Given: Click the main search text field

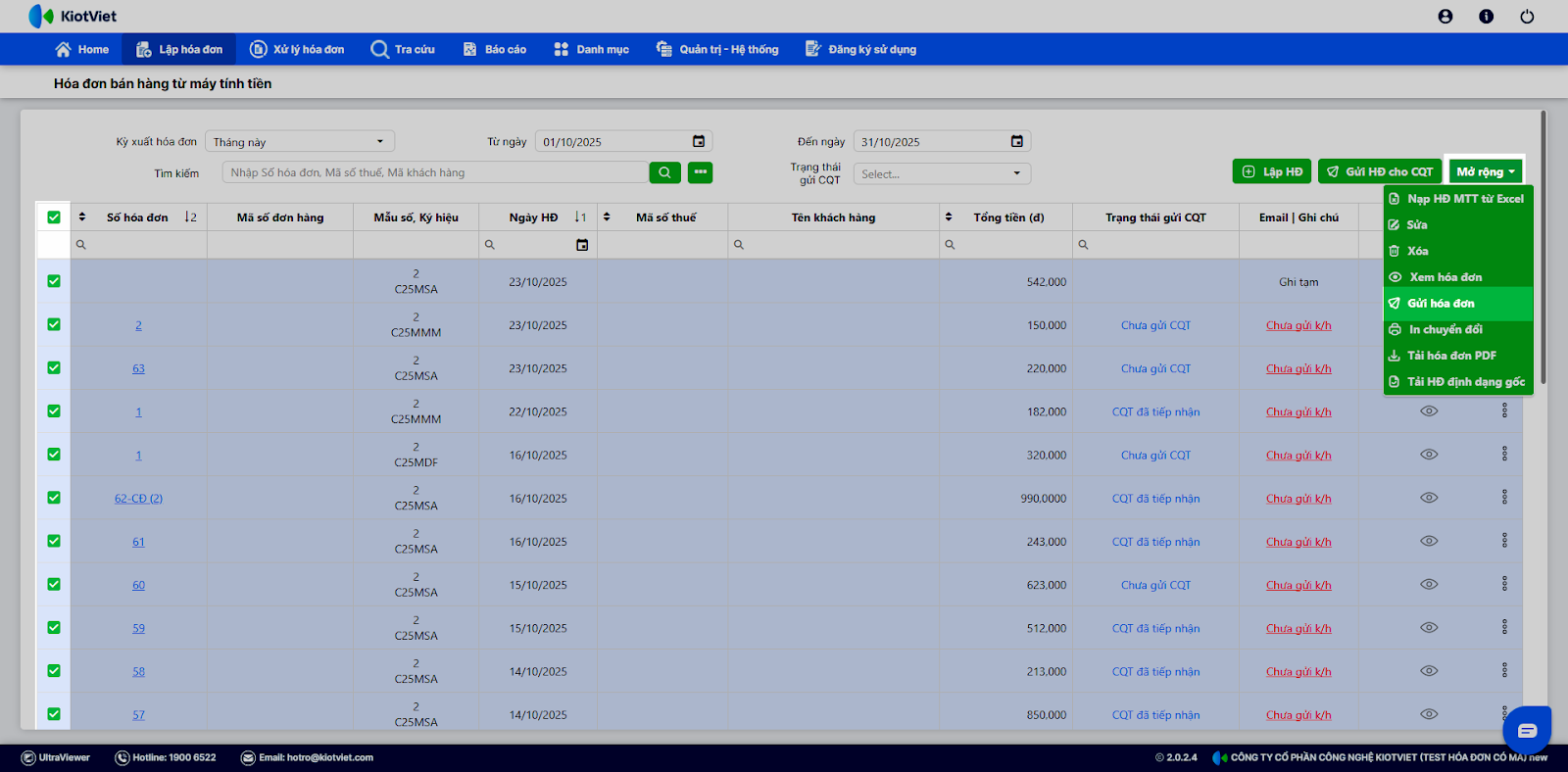Looking at the screenshot, I should tap(435, 172).
